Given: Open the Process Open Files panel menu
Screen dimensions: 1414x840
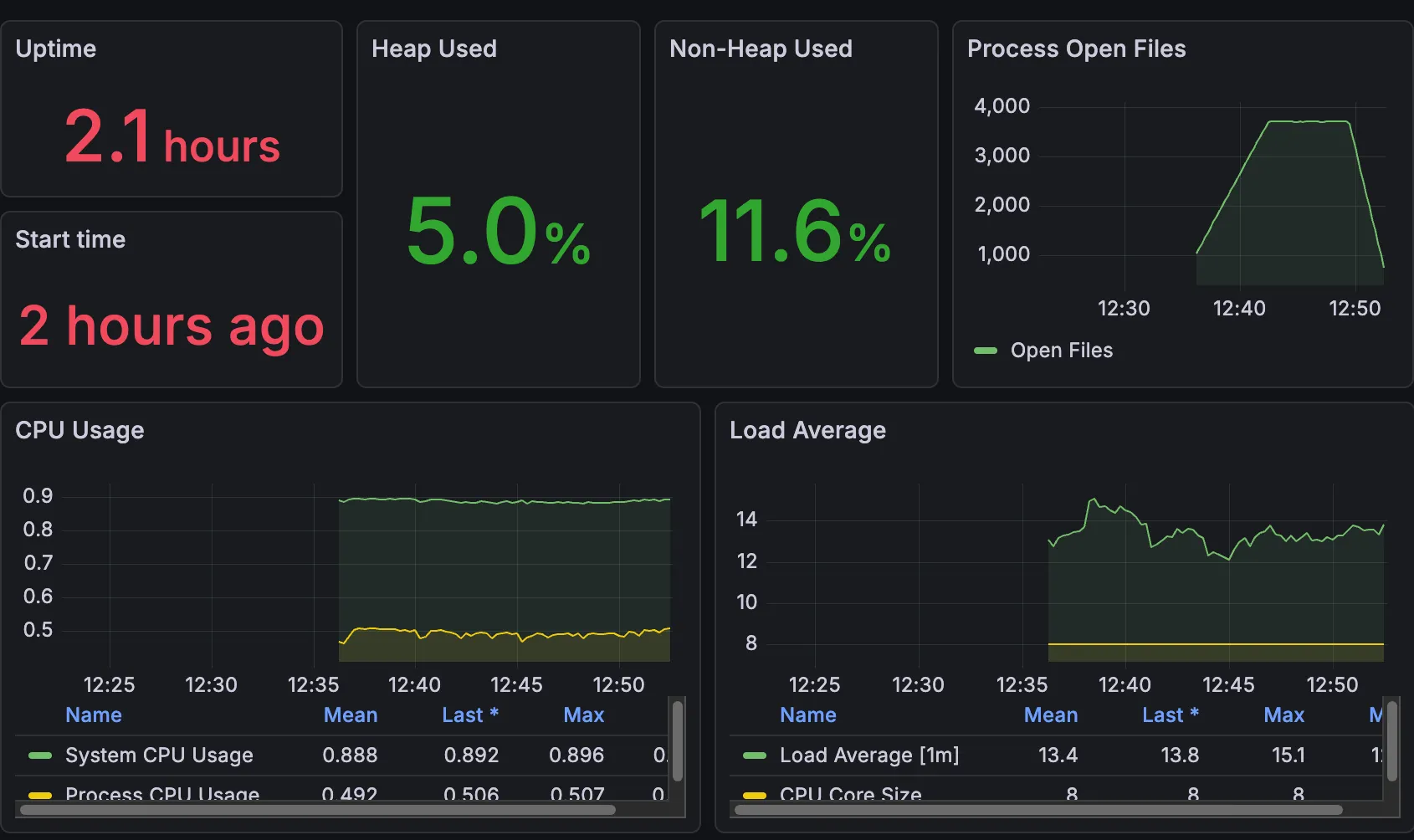Looking at the screenshot, I should click(x=1076, y=49).
